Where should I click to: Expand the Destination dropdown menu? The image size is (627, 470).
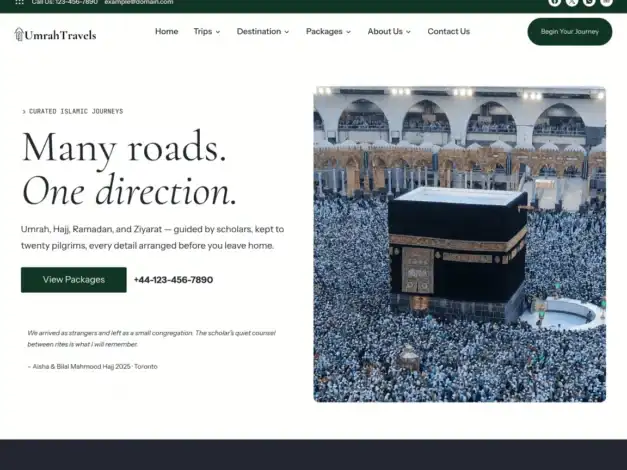(x=263, y=31)
